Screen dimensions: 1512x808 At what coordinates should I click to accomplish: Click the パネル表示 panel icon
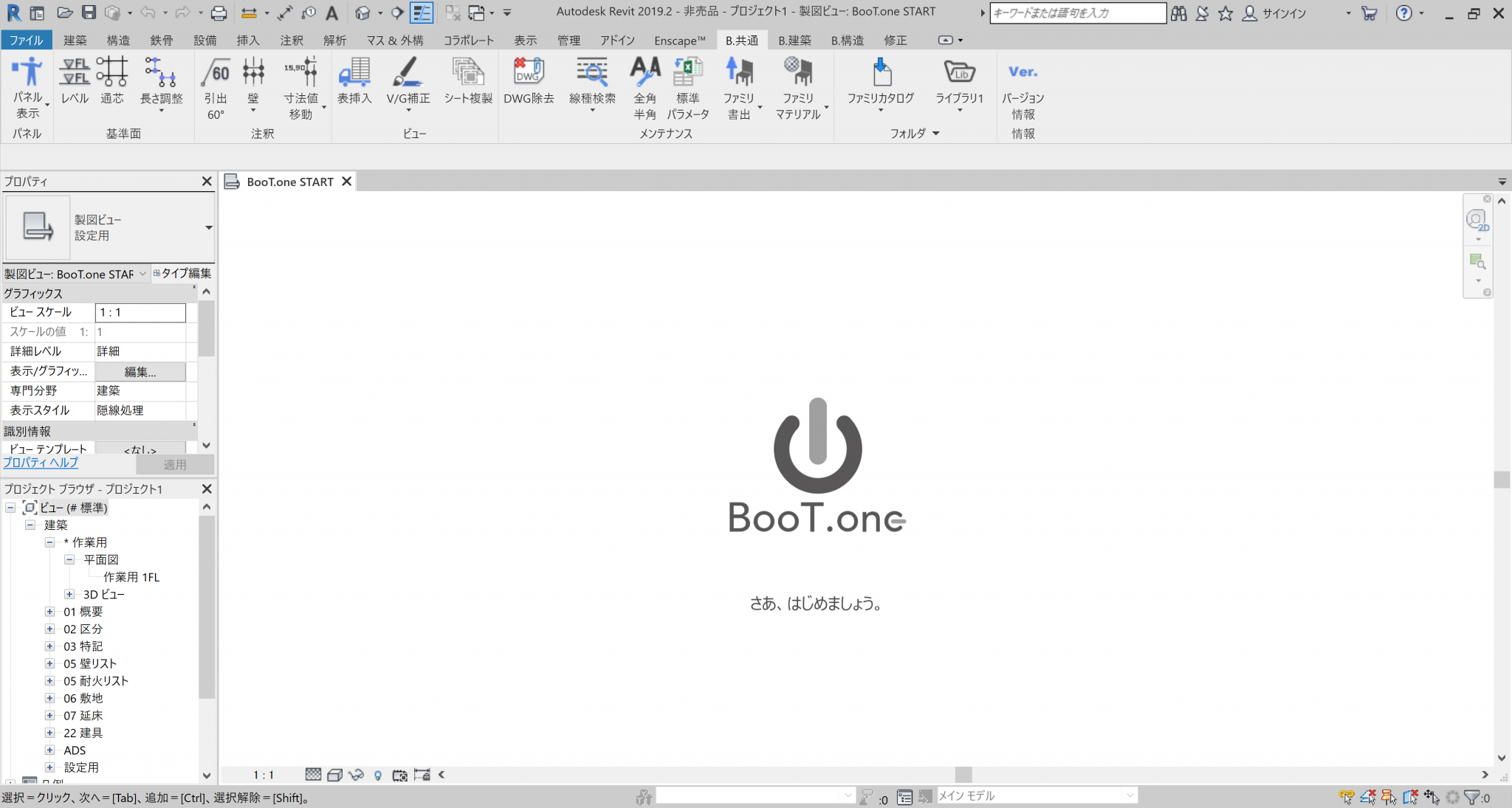[28, 88]
